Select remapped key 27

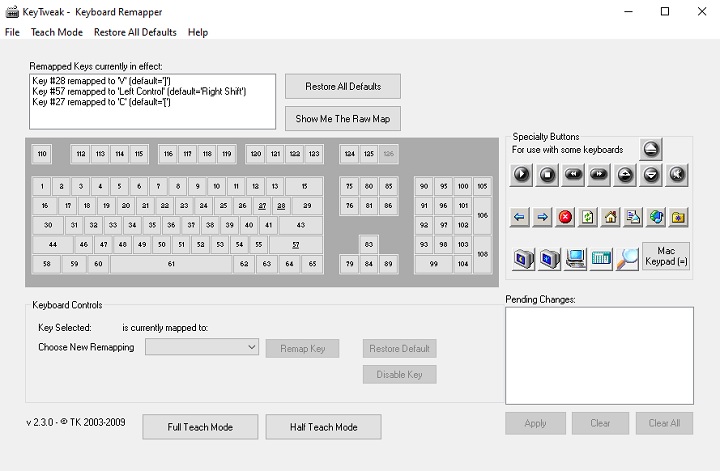[262, 206]
